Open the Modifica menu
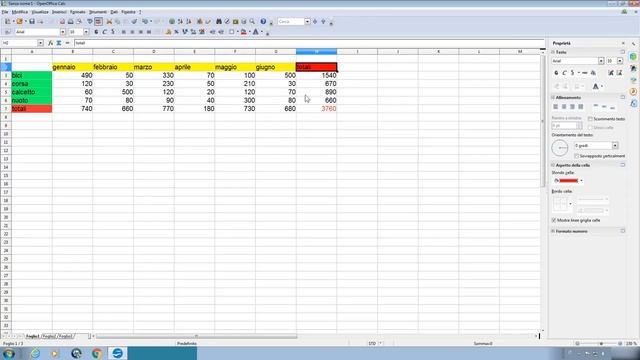Viewport: 640px width, 360px height. (20, 12)
